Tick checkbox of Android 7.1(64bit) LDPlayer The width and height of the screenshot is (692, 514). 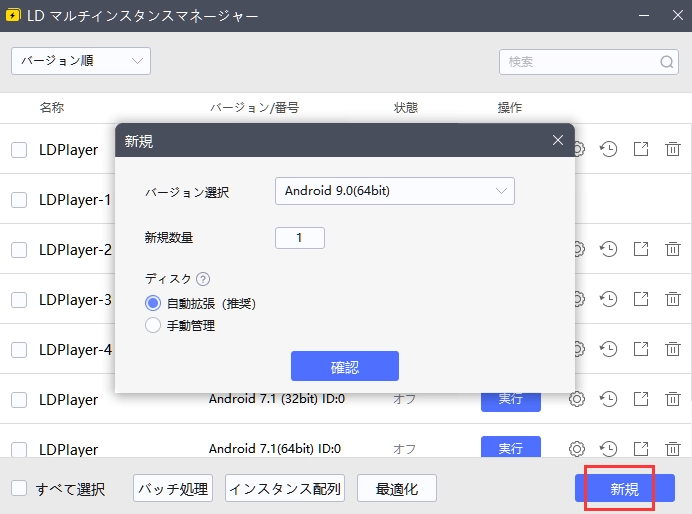[19, 450]
